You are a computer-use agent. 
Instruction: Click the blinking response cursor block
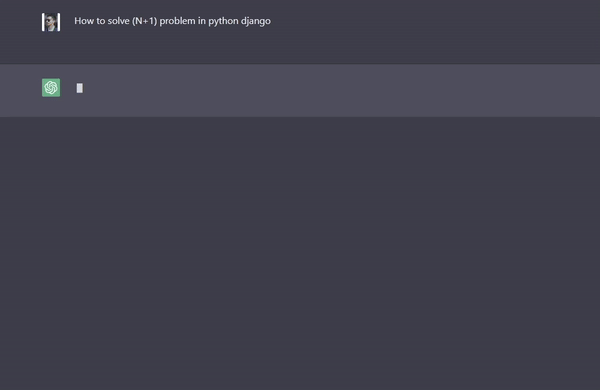coord(80,88)
